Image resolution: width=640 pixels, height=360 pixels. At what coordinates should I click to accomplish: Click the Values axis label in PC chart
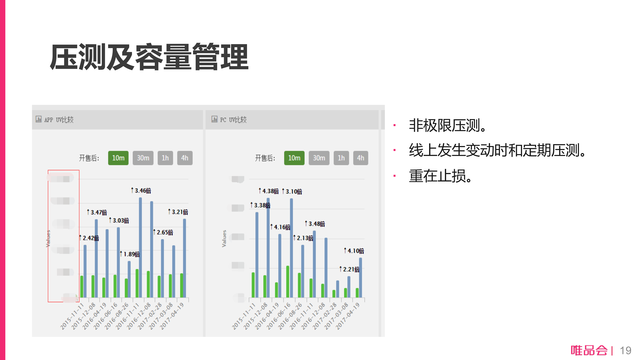pyautogui.click(x=224, y=238)
